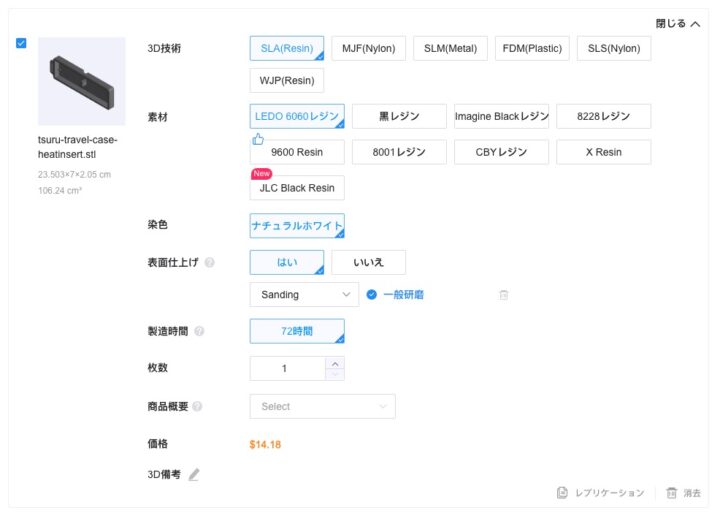Choose MJF(Nylon) 3D technology
This screenshot has width=720, height=516.
367,49
